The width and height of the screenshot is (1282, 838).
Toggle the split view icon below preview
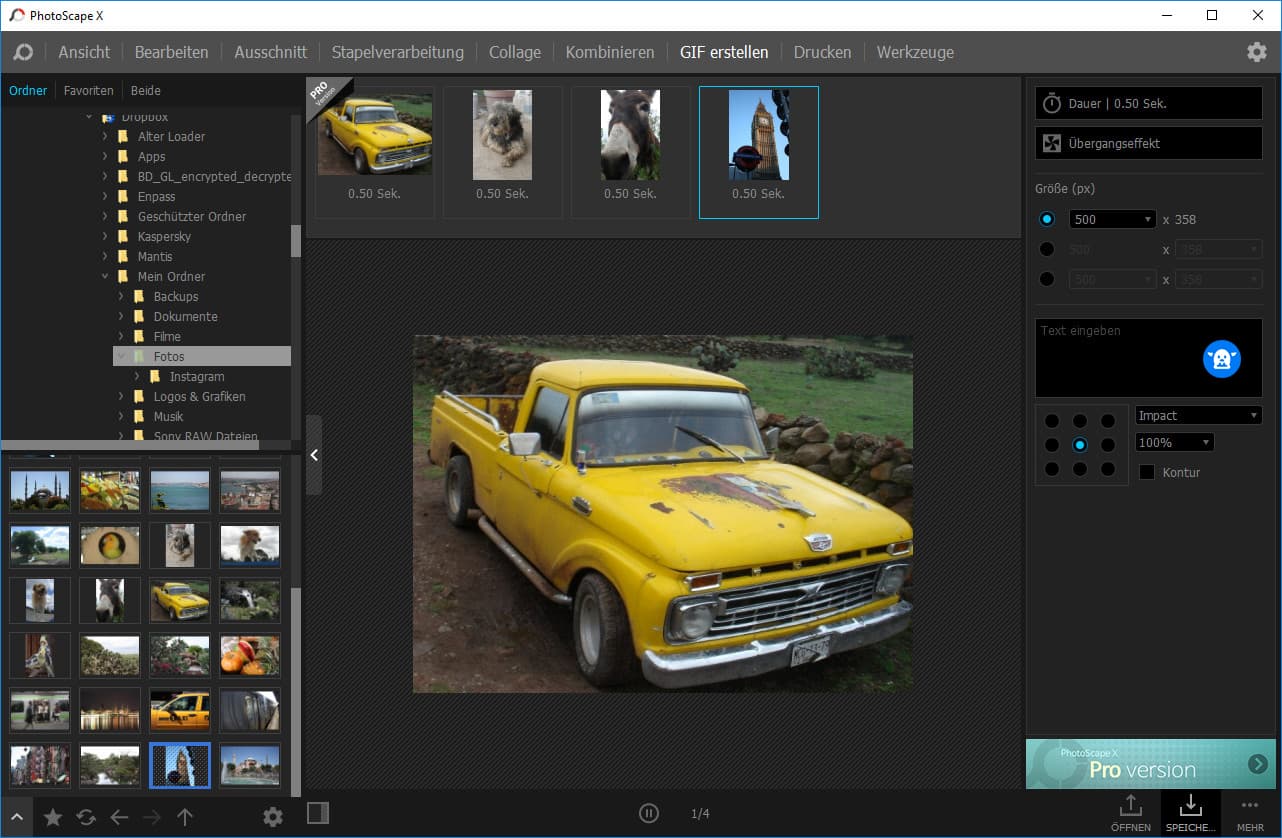pos(318,813)
